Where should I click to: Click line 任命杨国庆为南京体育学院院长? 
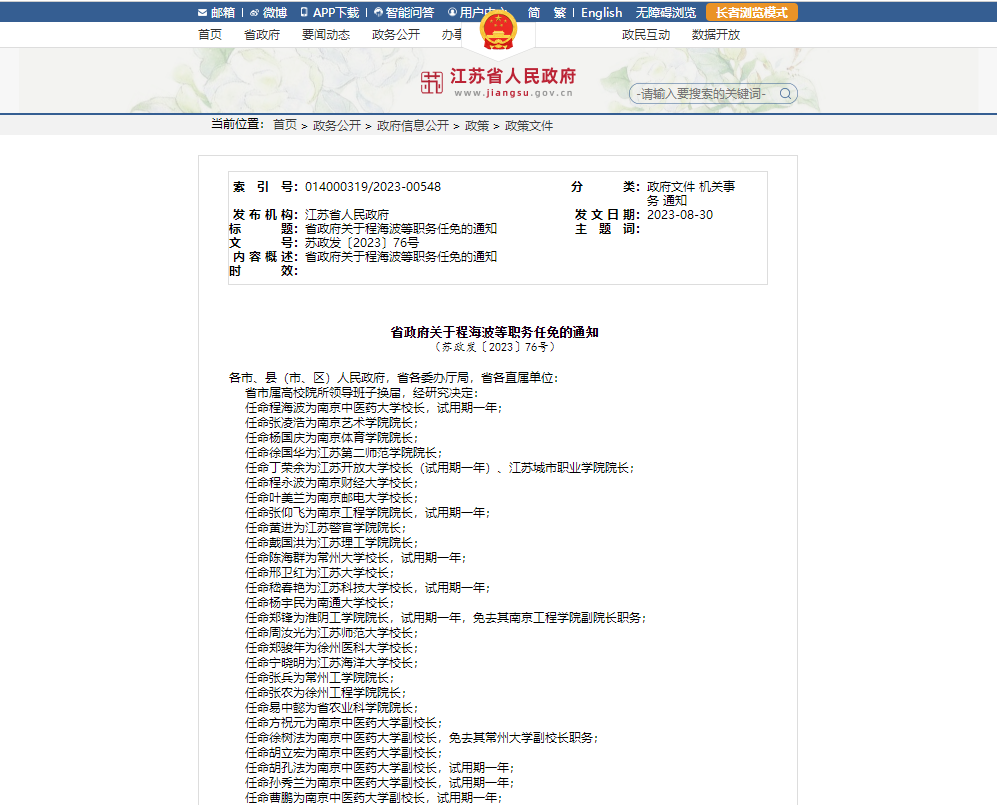332,437
